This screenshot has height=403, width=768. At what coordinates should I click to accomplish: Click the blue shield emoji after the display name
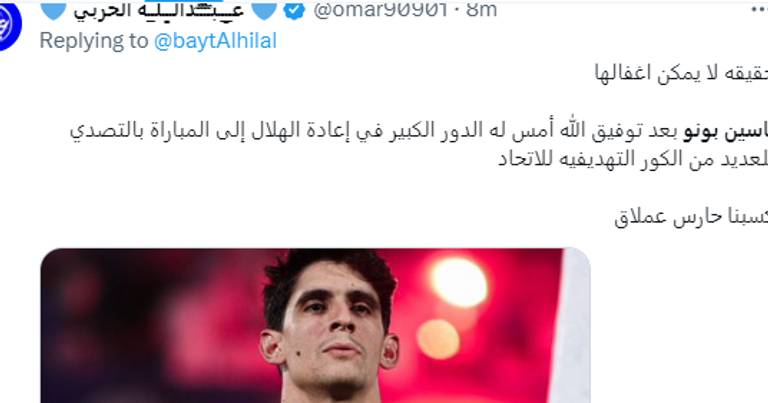tap(264, 10)
